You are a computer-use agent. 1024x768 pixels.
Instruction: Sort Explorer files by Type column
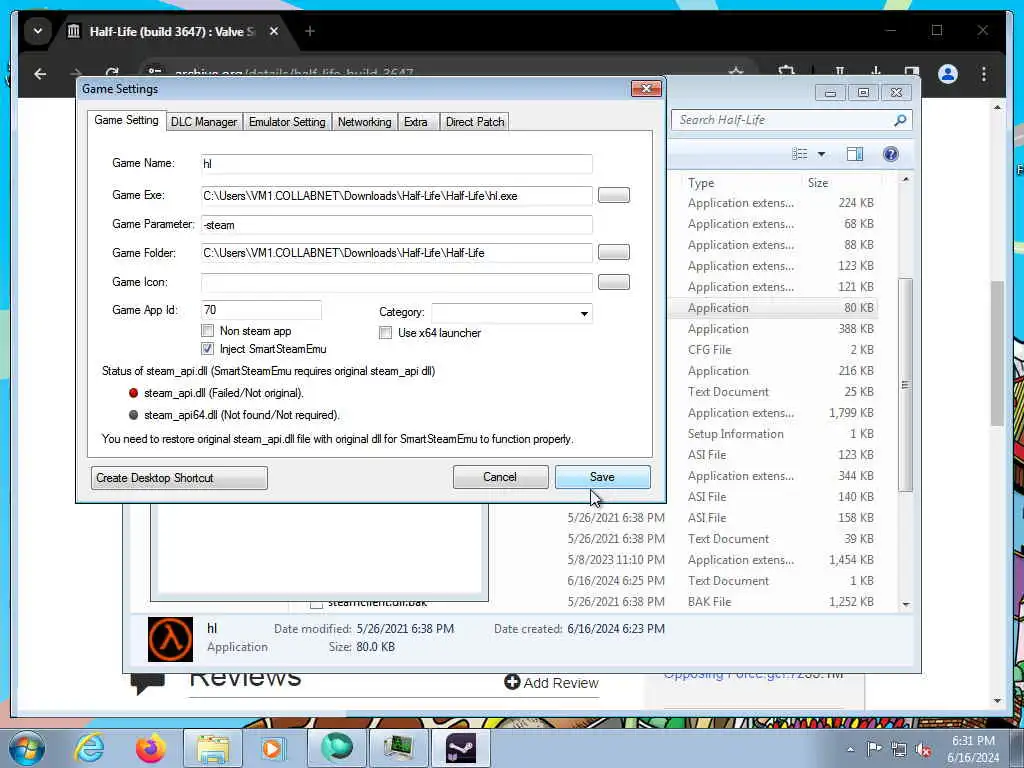pos(701,183)
